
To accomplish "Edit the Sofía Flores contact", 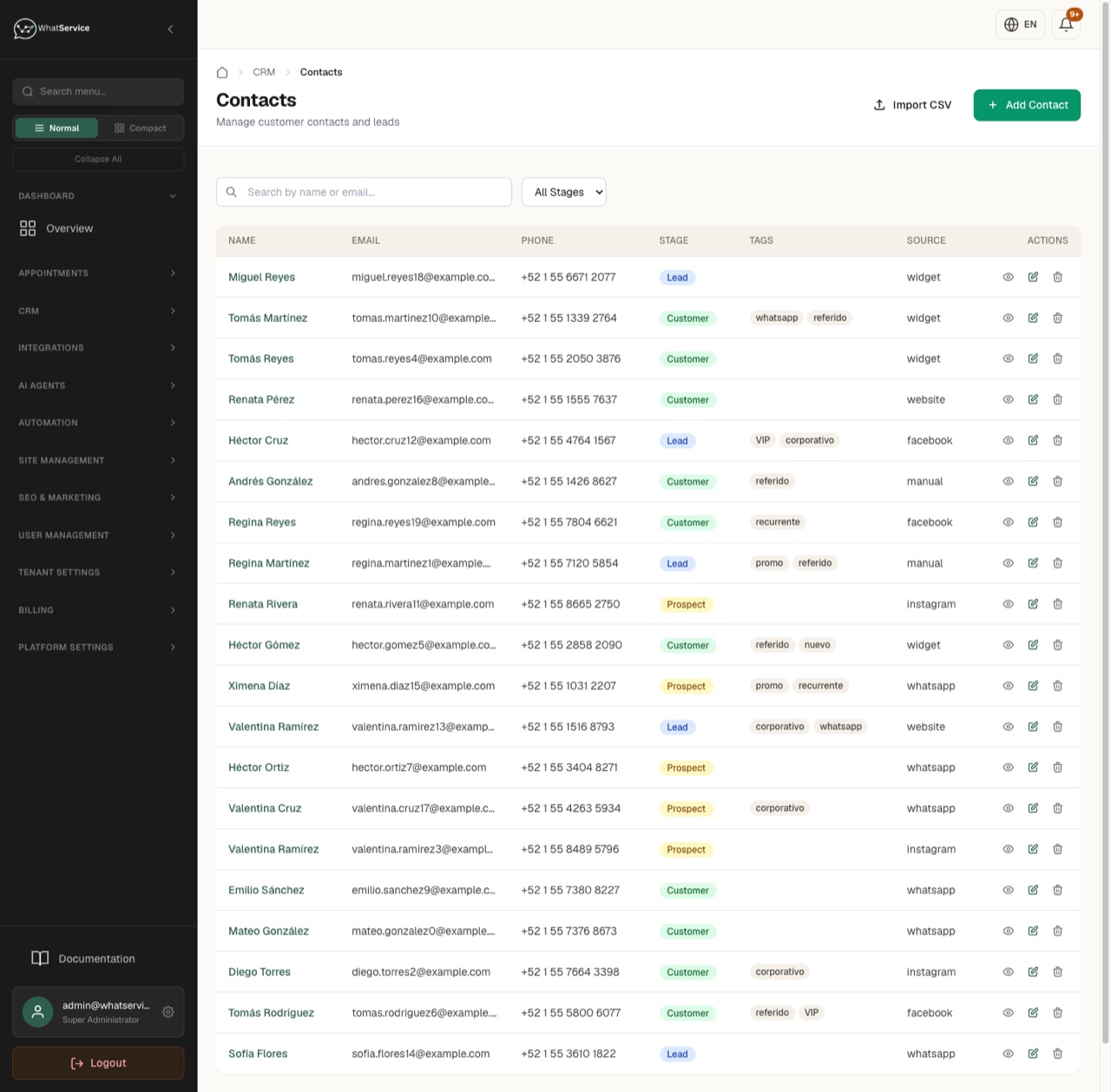I will pos(1033,1054).
